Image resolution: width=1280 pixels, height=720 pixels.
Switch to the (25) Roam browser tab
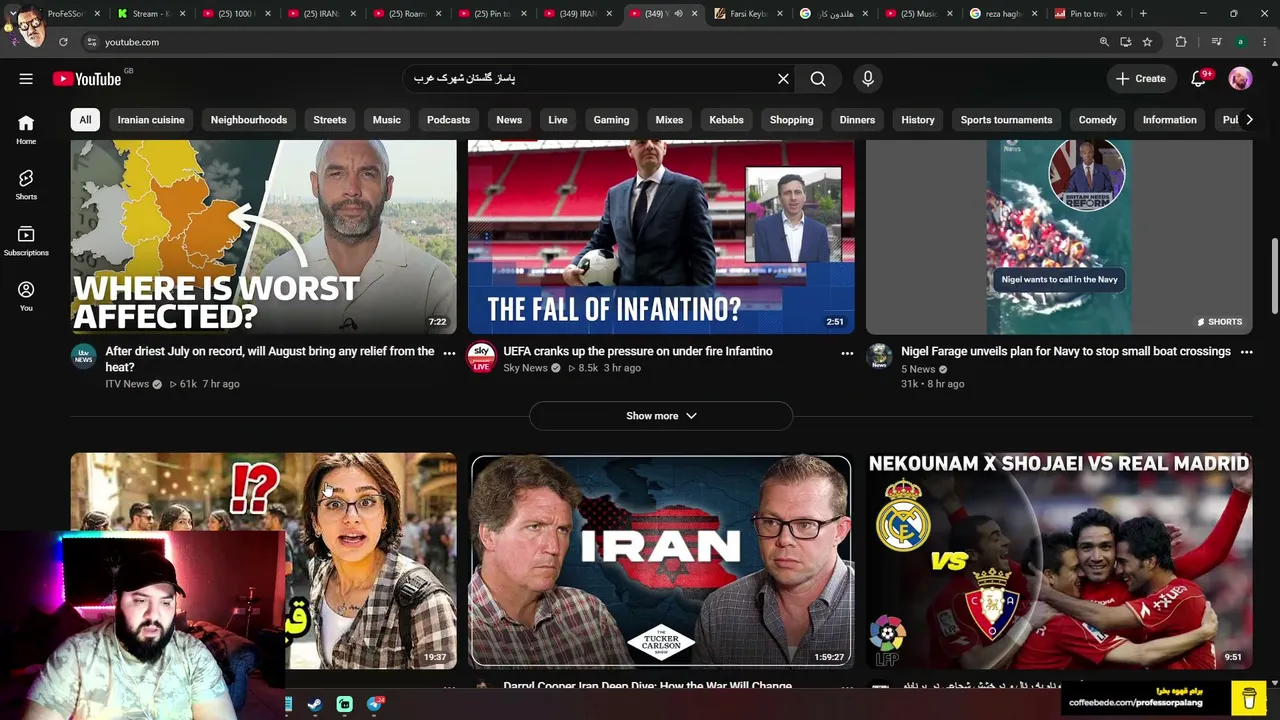click(x=407, y=14)
